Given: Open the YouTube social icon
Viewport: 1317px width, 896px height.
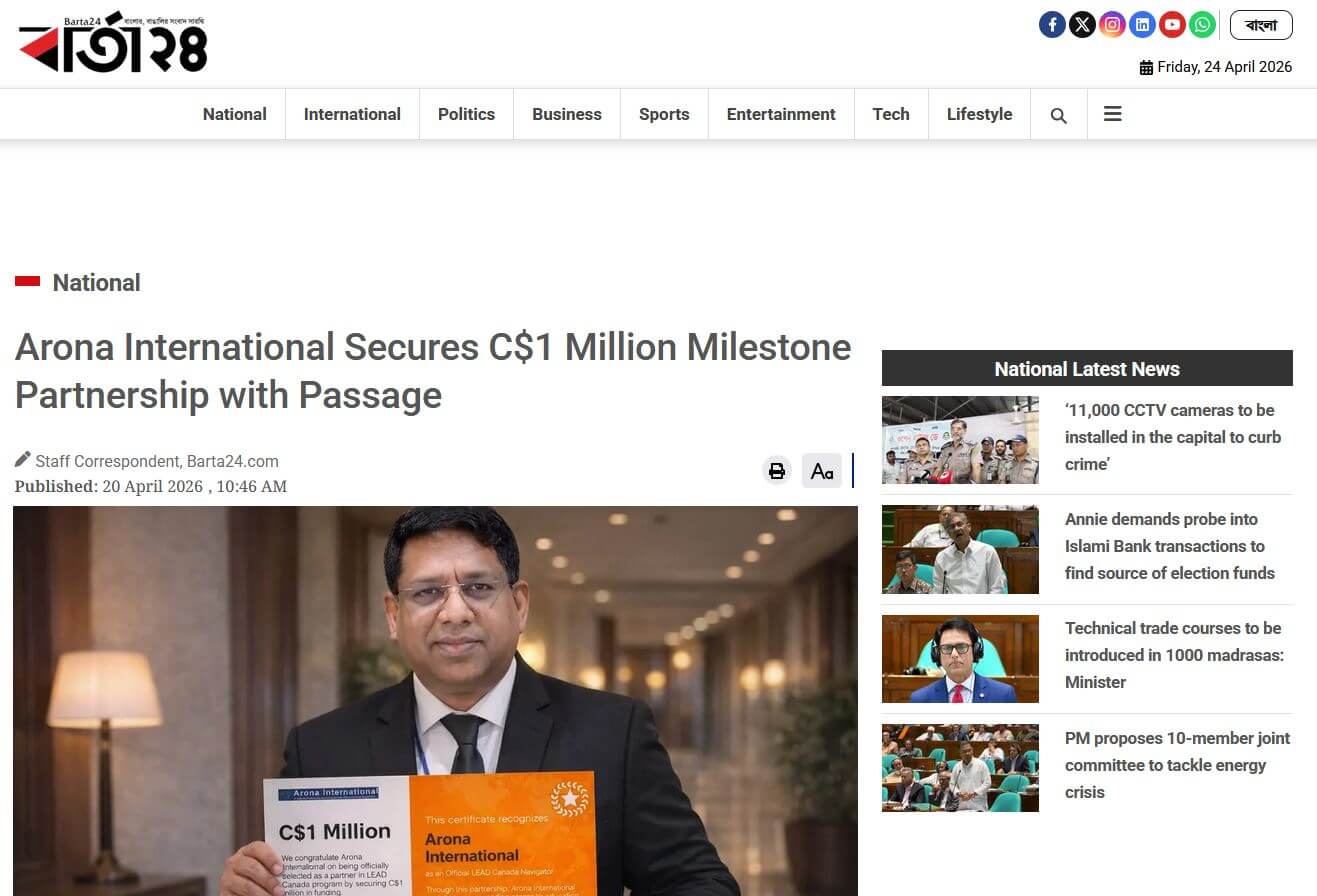Looking at the screenshot, I should pos(1172,24).
